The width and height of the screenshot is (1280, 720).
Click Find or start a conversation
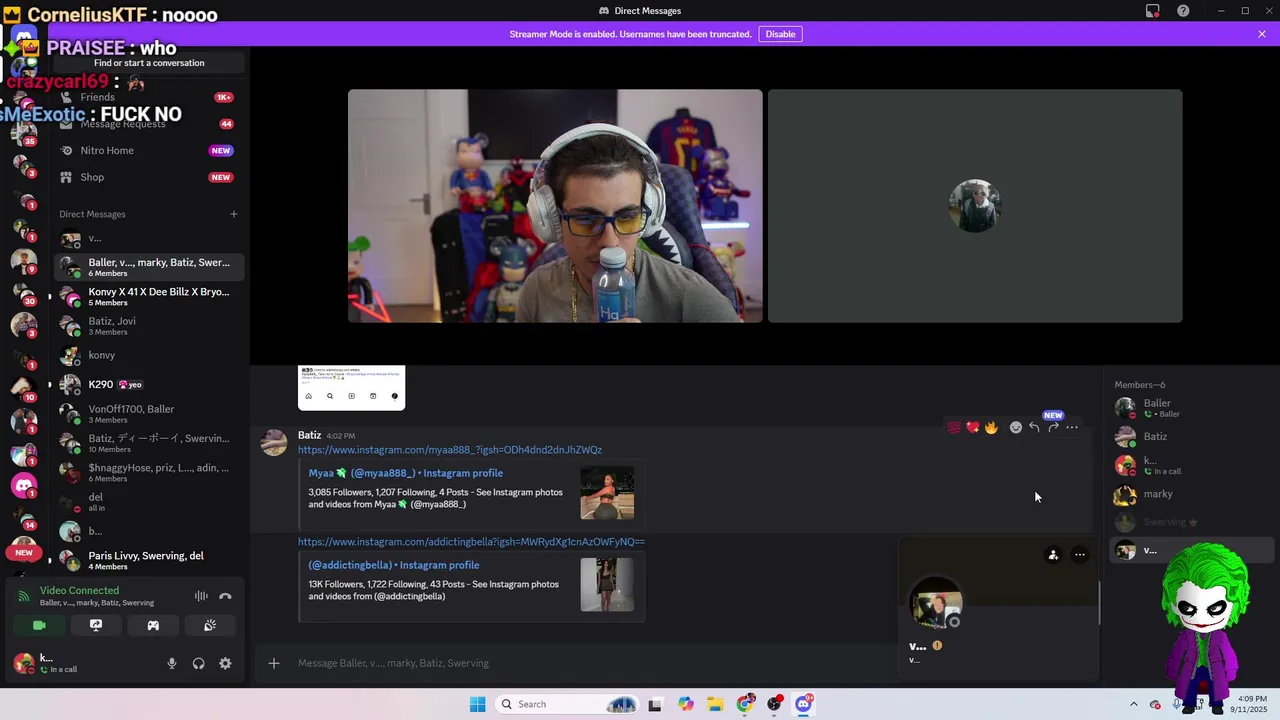[x=149, y=63]
